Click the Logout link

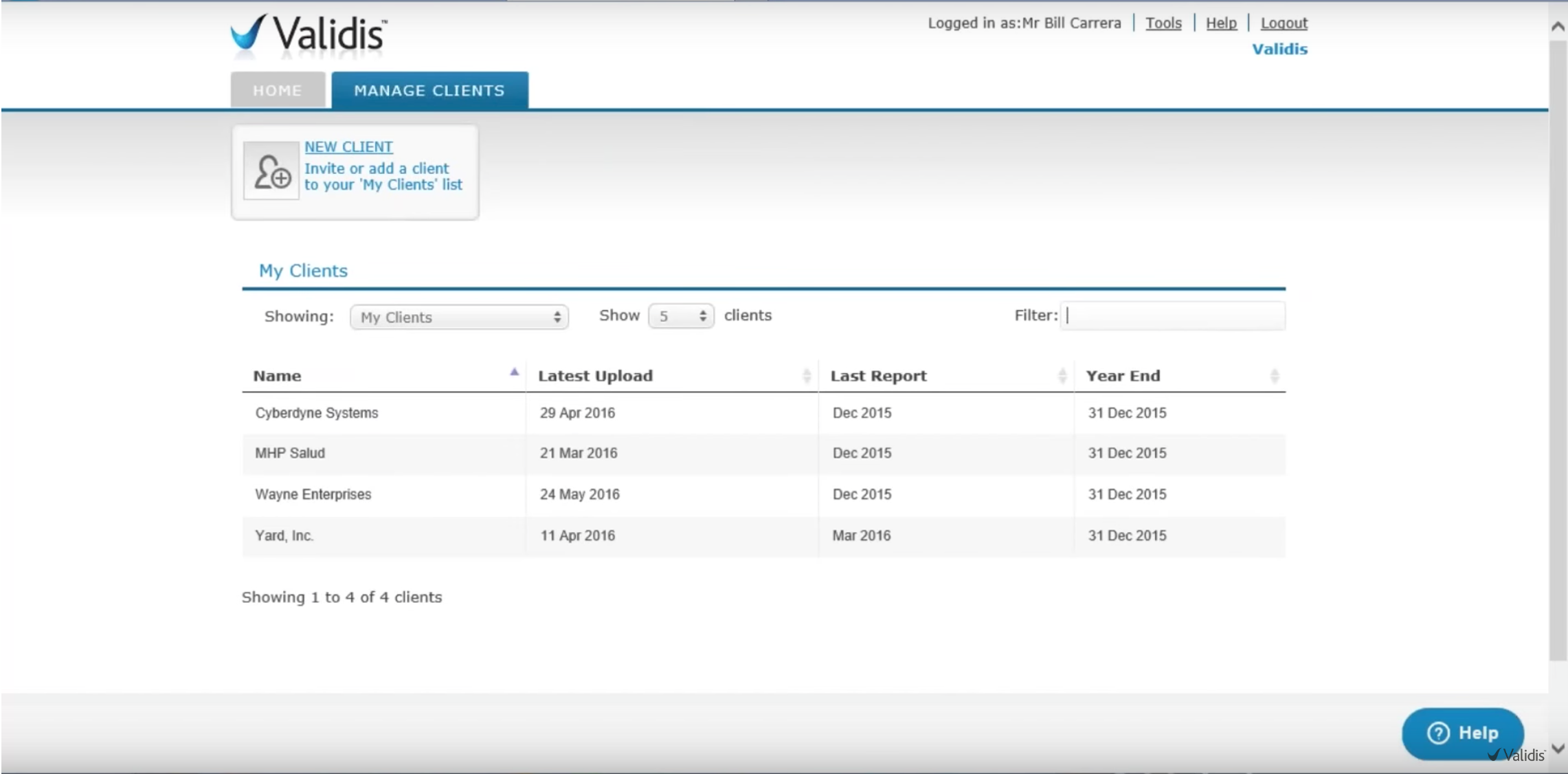click(1283, 23)
